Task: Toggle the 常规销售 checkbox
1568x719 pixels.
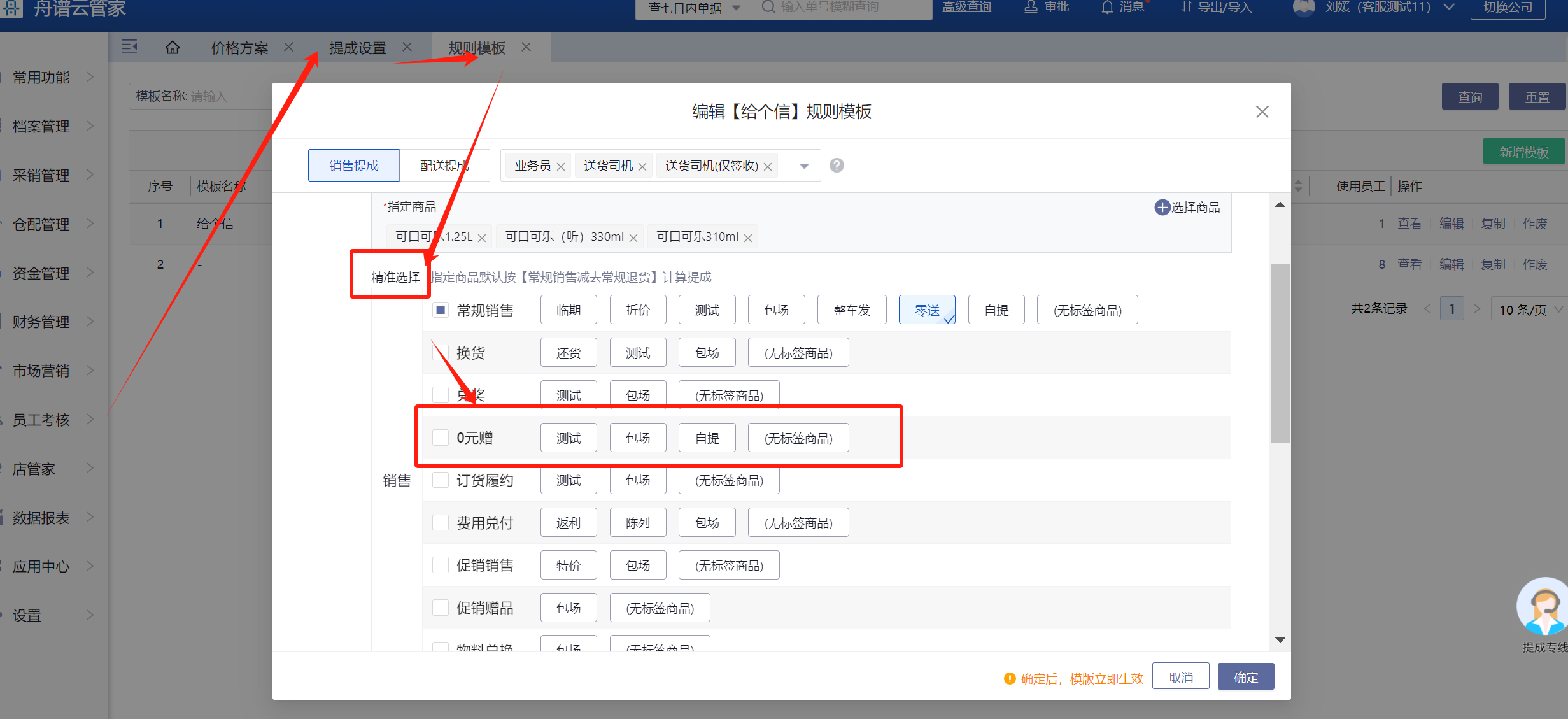Action: 441,310
